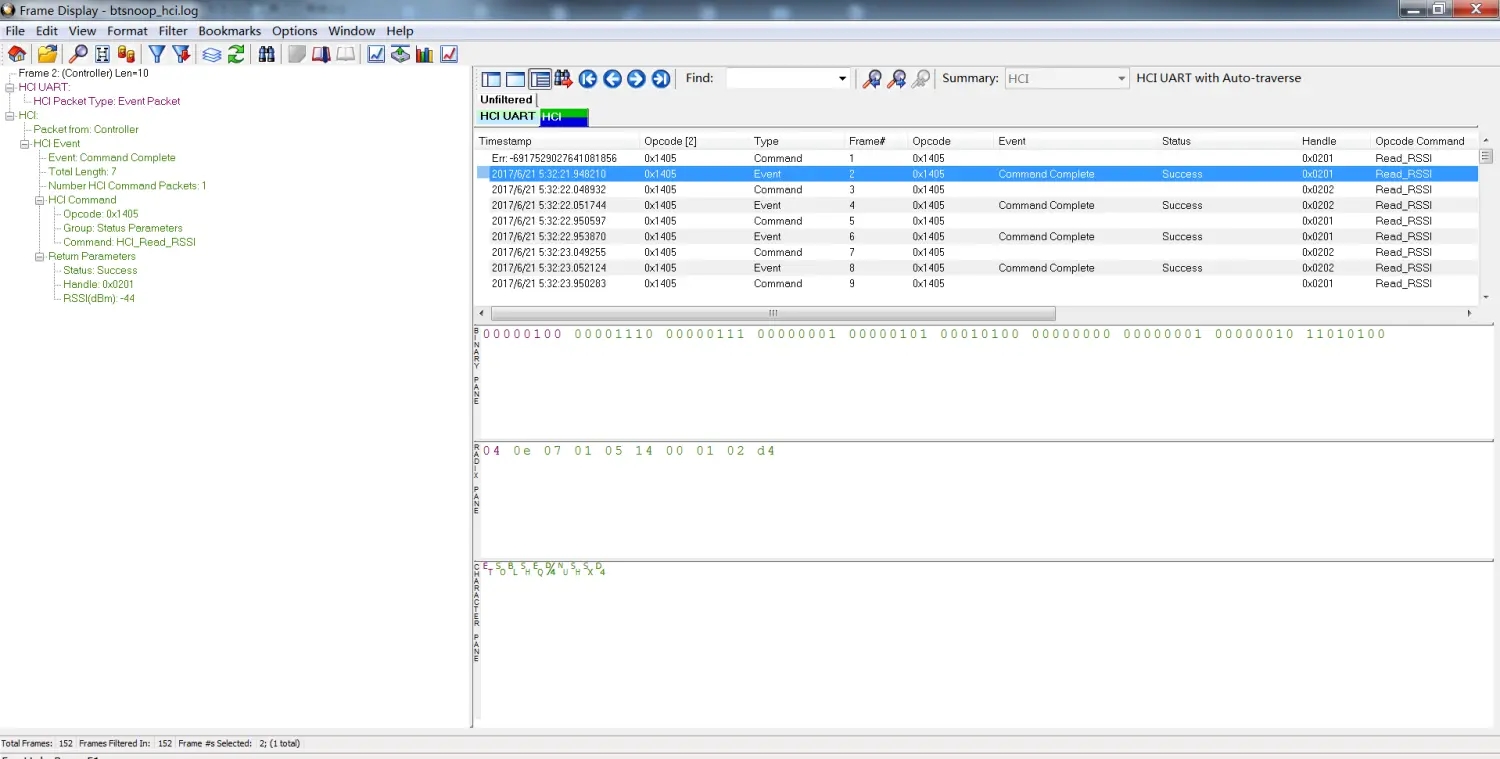Click the green circular arrows reload icon
The image size is (1500, 759).
(x=236, y=54)
